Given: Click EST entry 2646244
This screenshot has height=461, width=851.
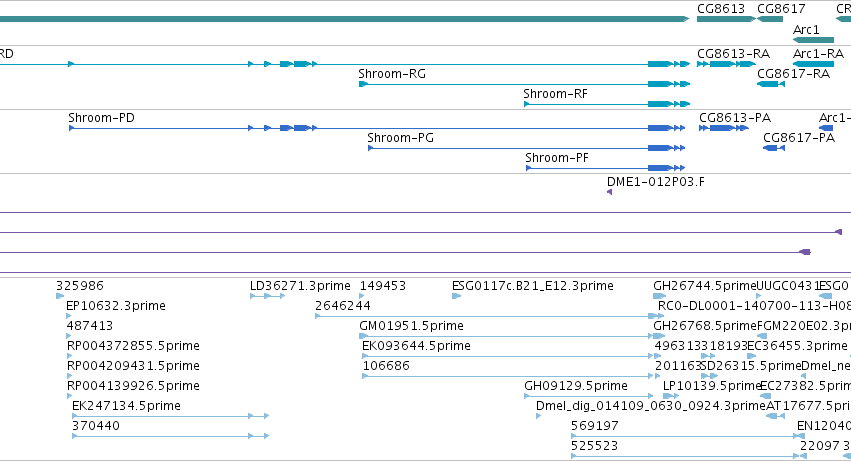Looking at the screenshot, I should (x=343, y=306).
